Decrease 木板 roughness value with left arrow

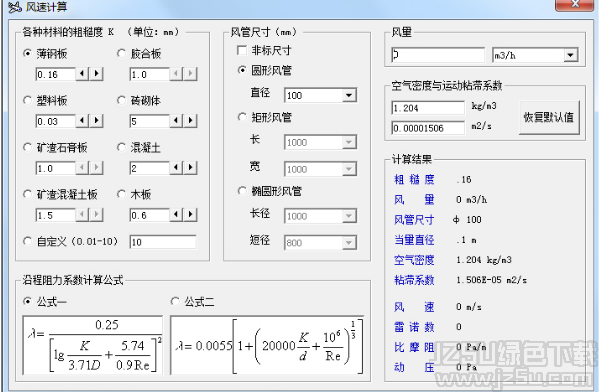176,214
